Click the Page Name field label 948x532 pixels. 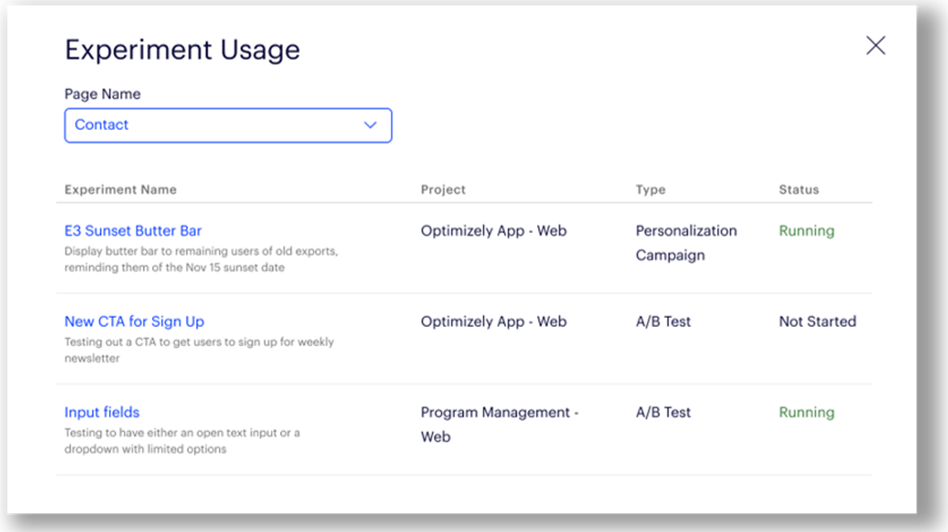pyautogui.click(x=102, y=94)
